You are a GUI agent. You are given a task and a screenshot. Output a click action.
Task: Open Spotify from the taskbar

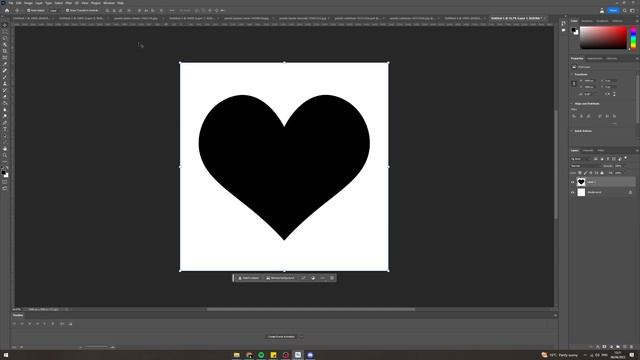[261, 355]
